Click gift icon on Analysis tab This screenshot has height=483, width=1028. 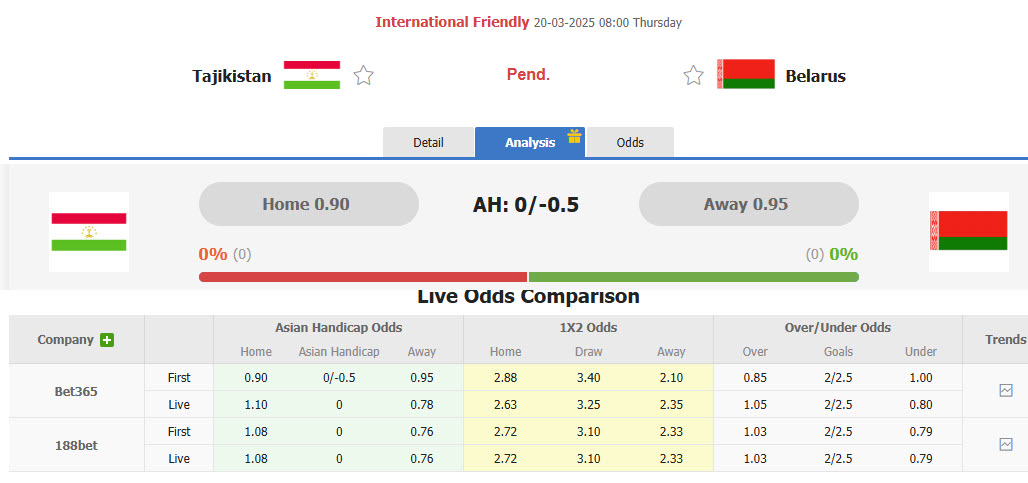(574, 136)
